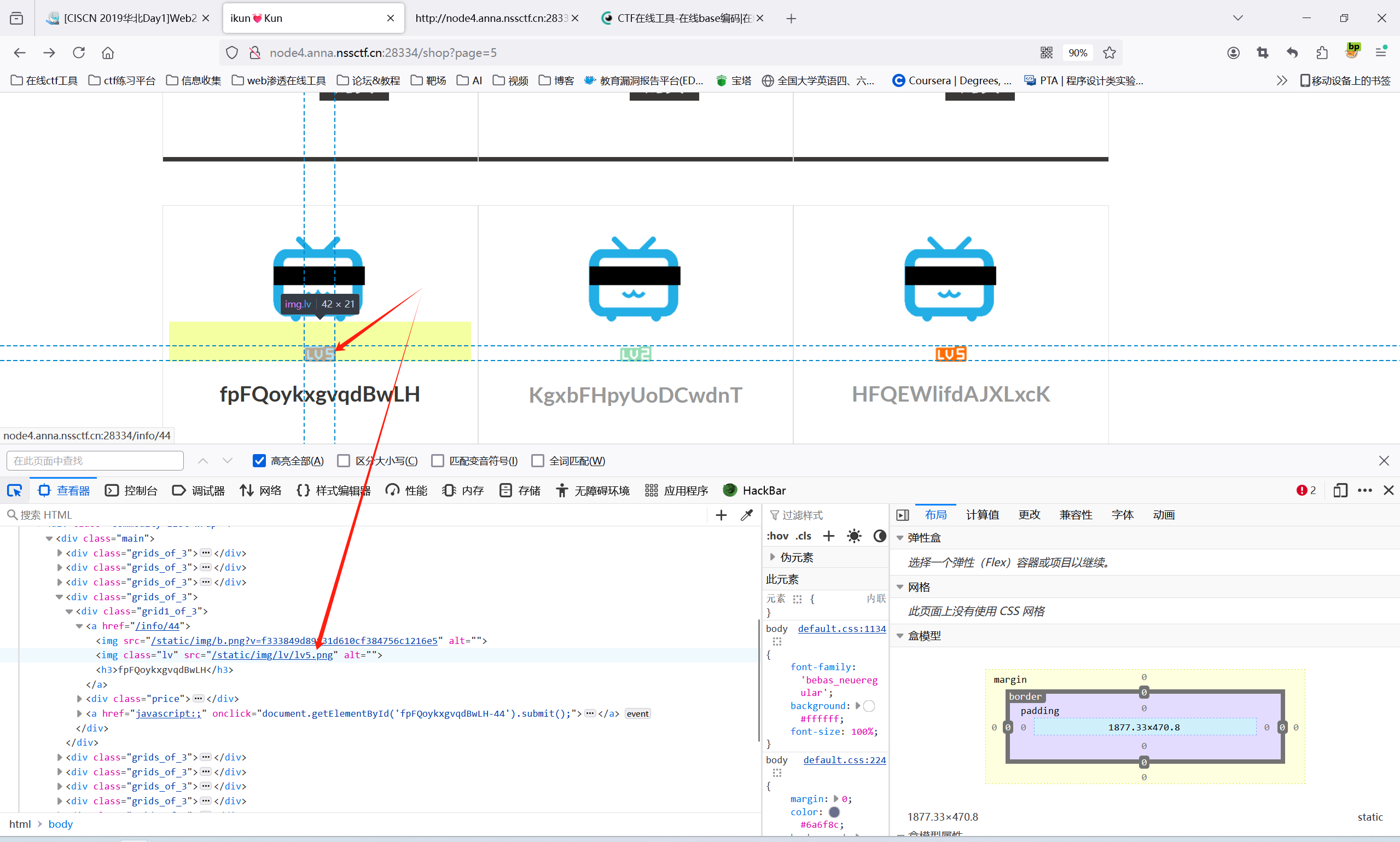The width and height of the screenshot is (1400, 842).
Task: Click the eyedropper icon in the inspector
Action: coord(747,515)
